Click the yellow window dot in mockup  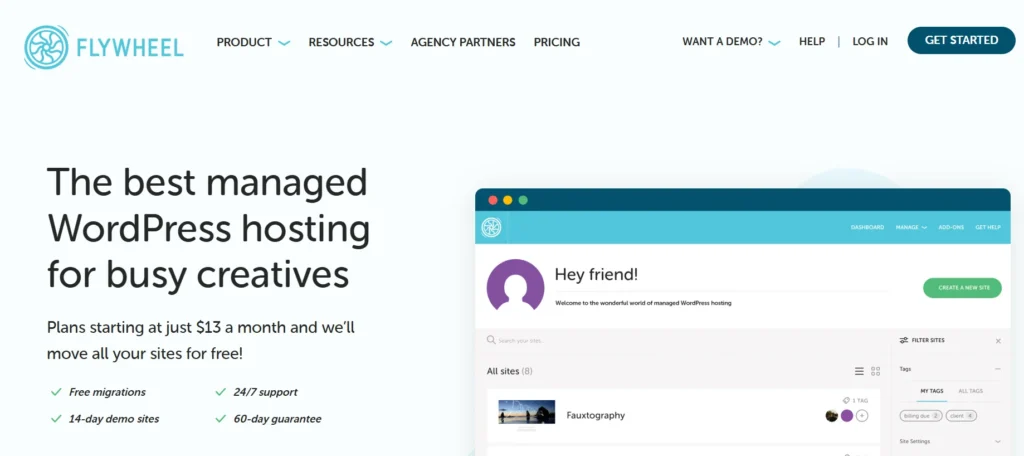coord(507,200)
